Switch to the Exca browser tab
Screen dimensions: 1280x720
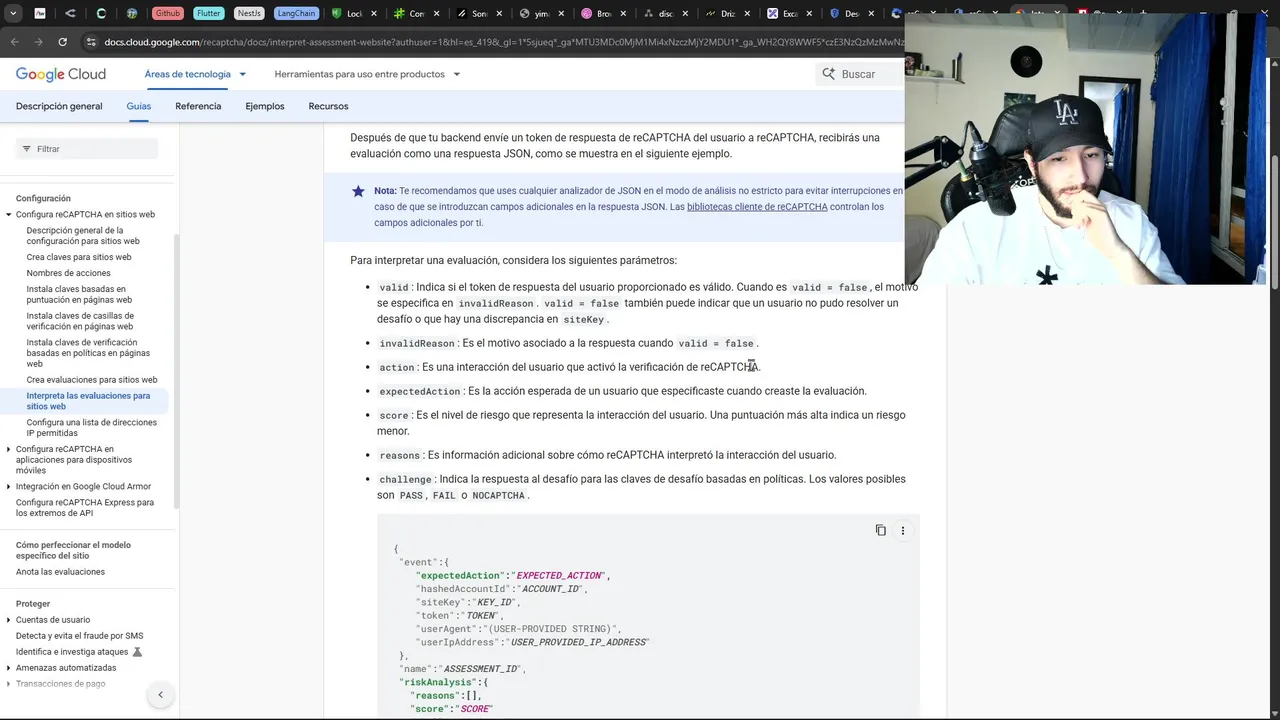click(789, 14)
